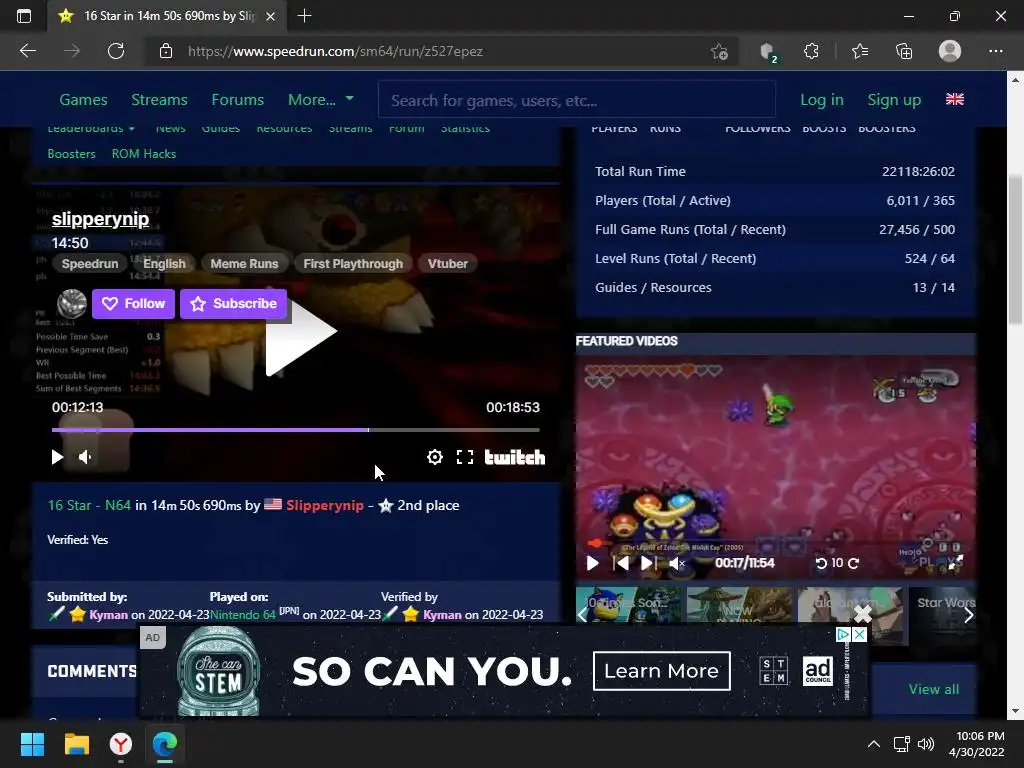1024x768 pixels.
Task: Select the First Playthrough tag
Action: [353, 264]
